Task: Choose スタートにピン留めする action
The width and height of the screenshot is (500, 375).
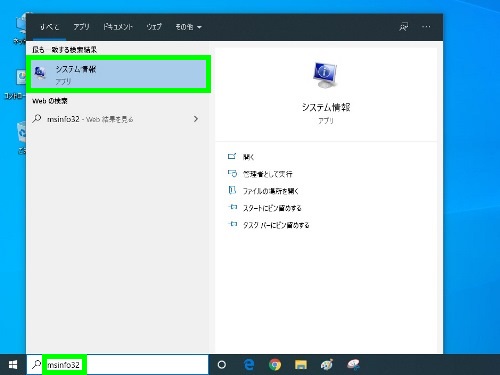Action: [272, 208]
